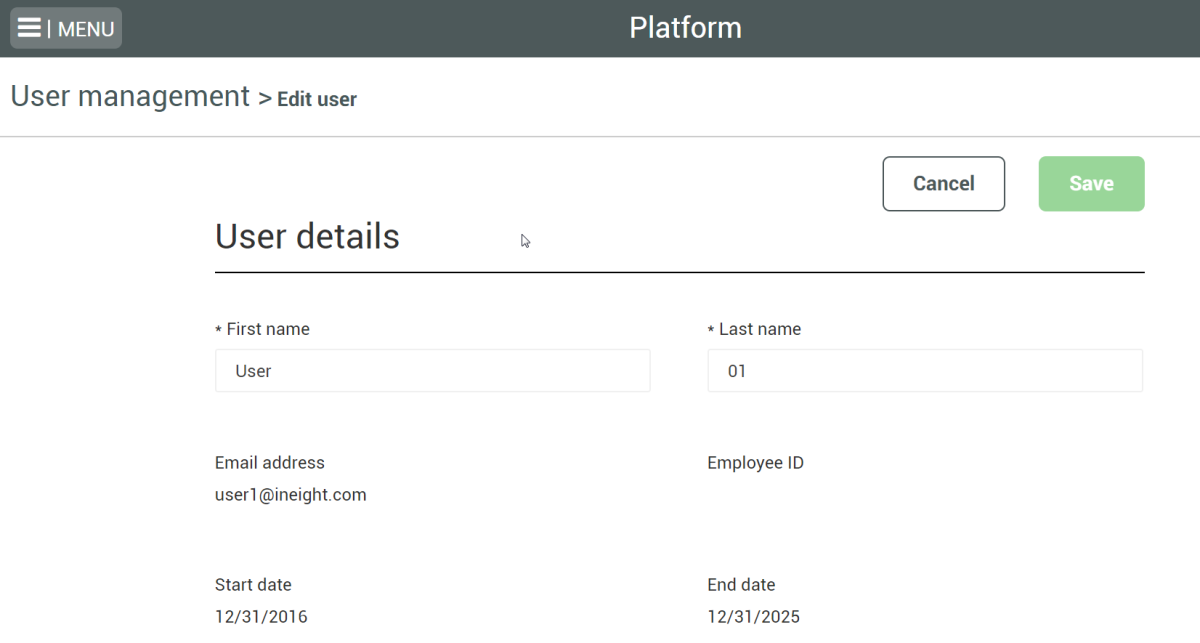The image size is (1200, 643).
Task: Click the Last name field label
Action: 759,329
